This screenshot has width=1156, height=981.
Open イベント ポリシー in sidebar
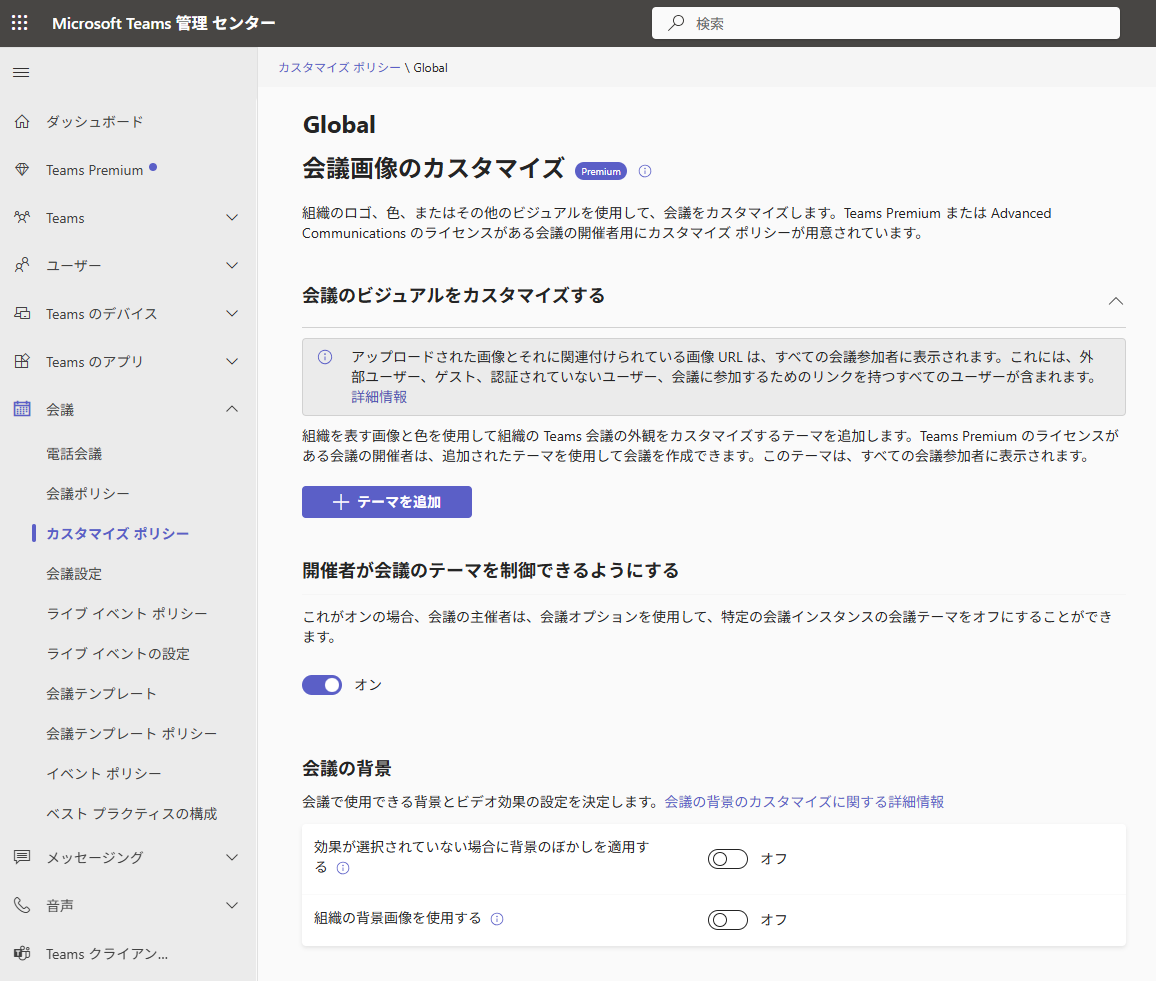pos(104,773)
